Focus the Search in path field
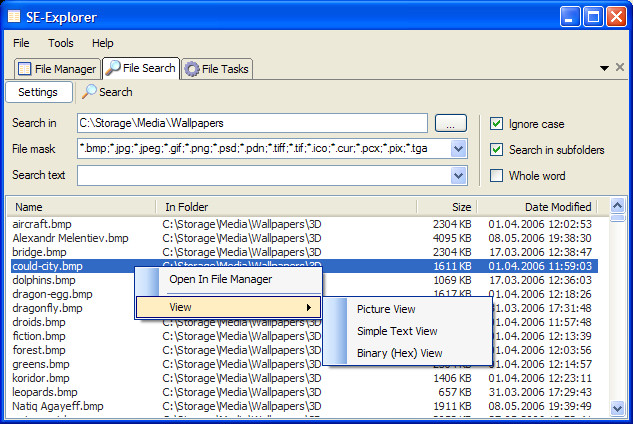 pos(252,123)
